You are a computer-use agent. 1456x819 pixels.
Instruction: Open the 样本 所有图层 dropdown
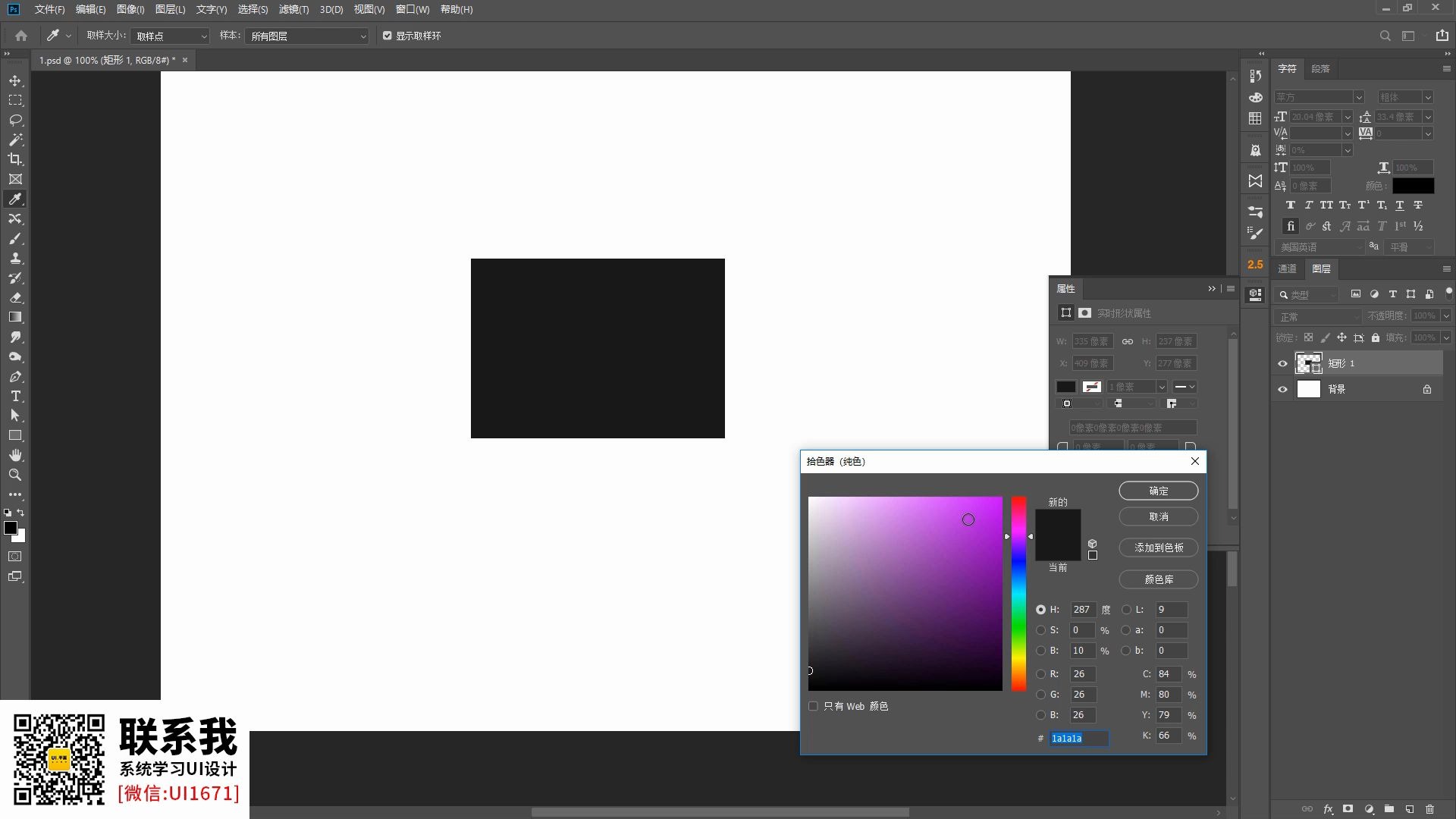click(x=307, y=36)
